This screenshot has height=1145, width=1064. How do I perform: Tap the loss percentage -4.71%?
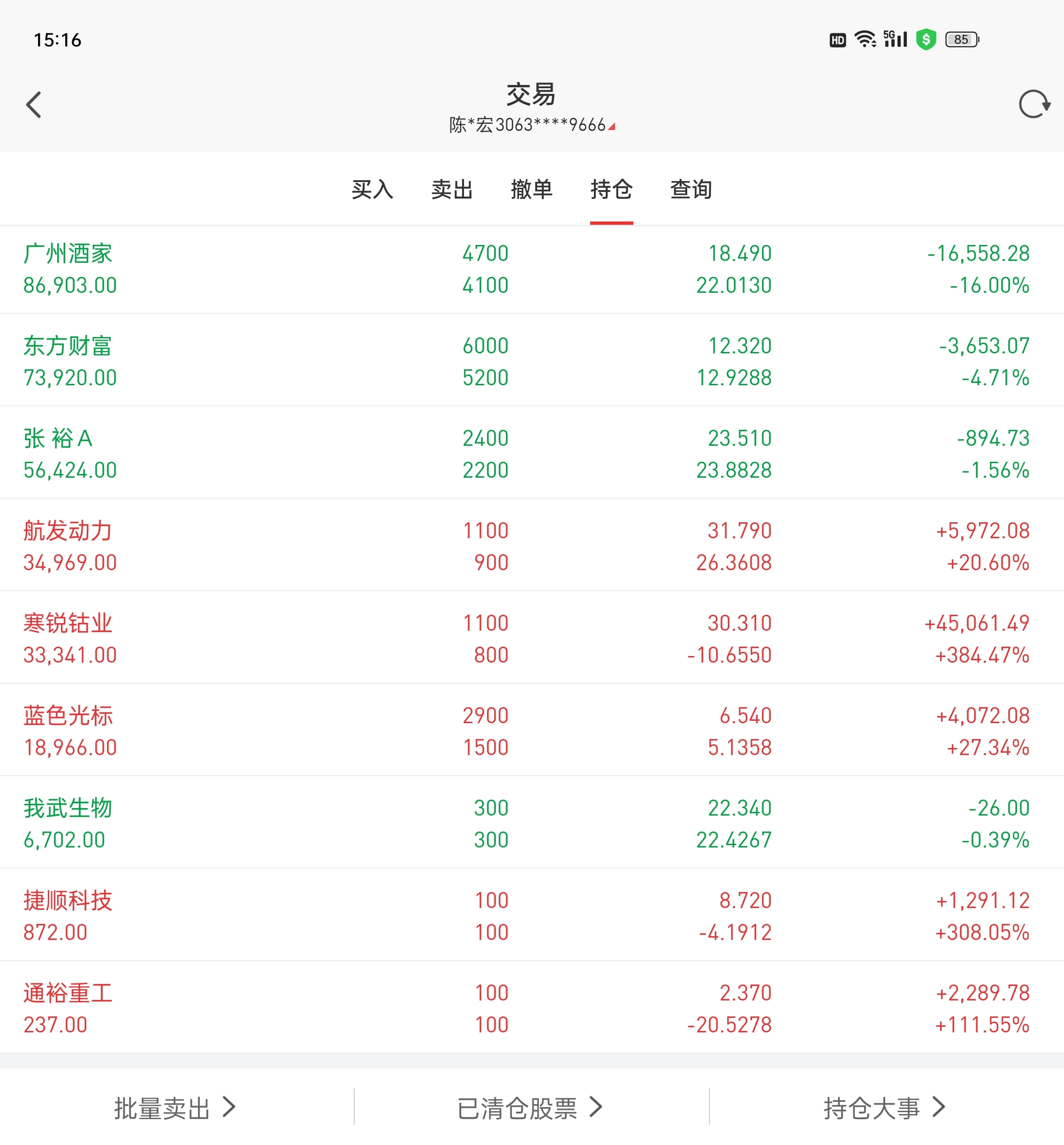tap(996, 378)
